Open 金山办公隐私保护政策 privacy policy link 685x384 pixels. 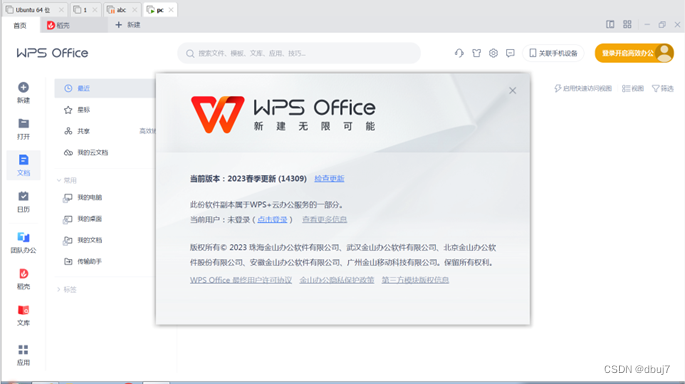click(x=337, y=280)
